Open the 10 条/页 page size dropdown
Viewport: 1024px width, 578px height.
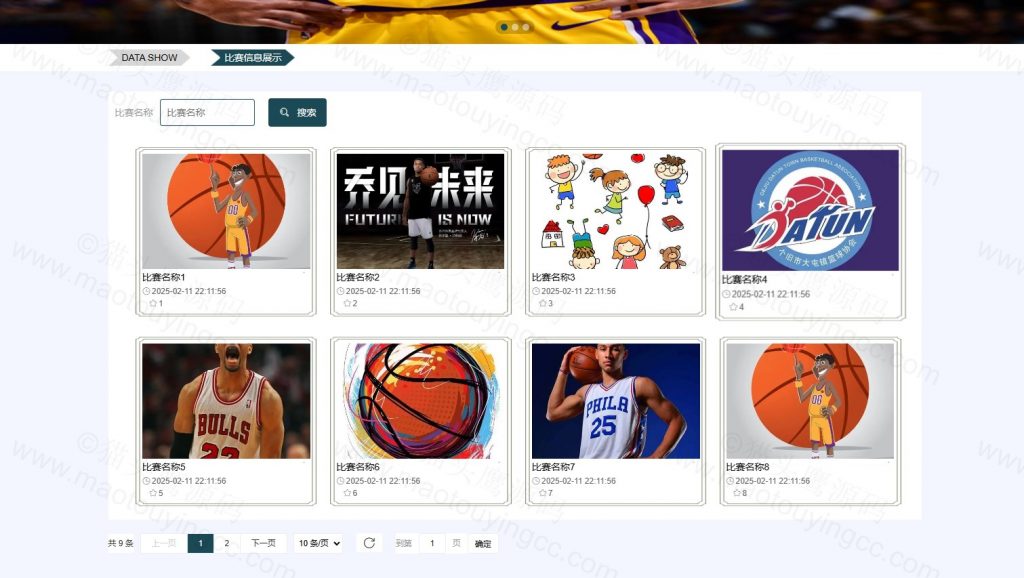(x=319, y=543)
